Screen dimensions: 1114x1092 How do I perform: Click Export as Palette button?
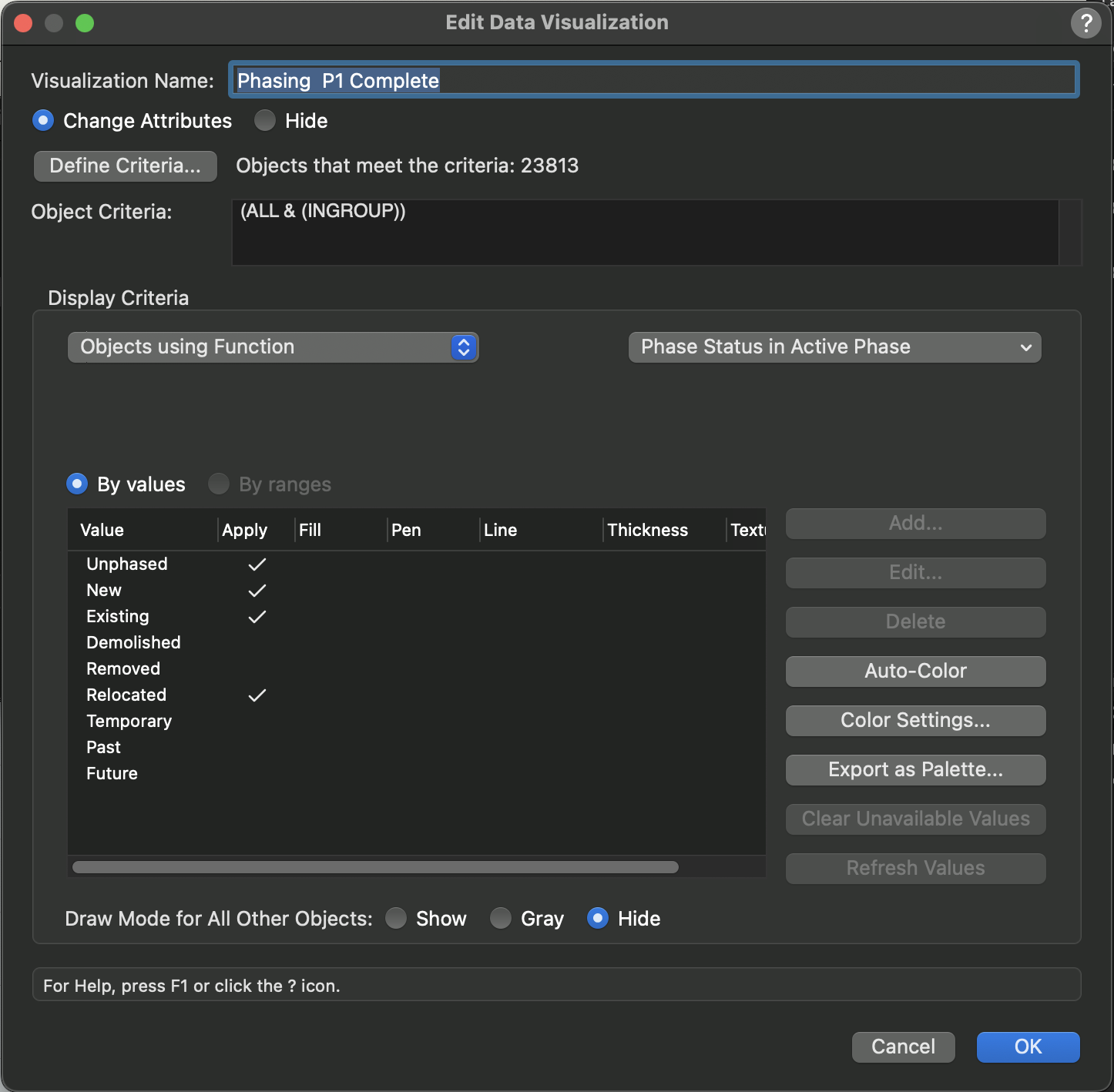tap(916, 770)
